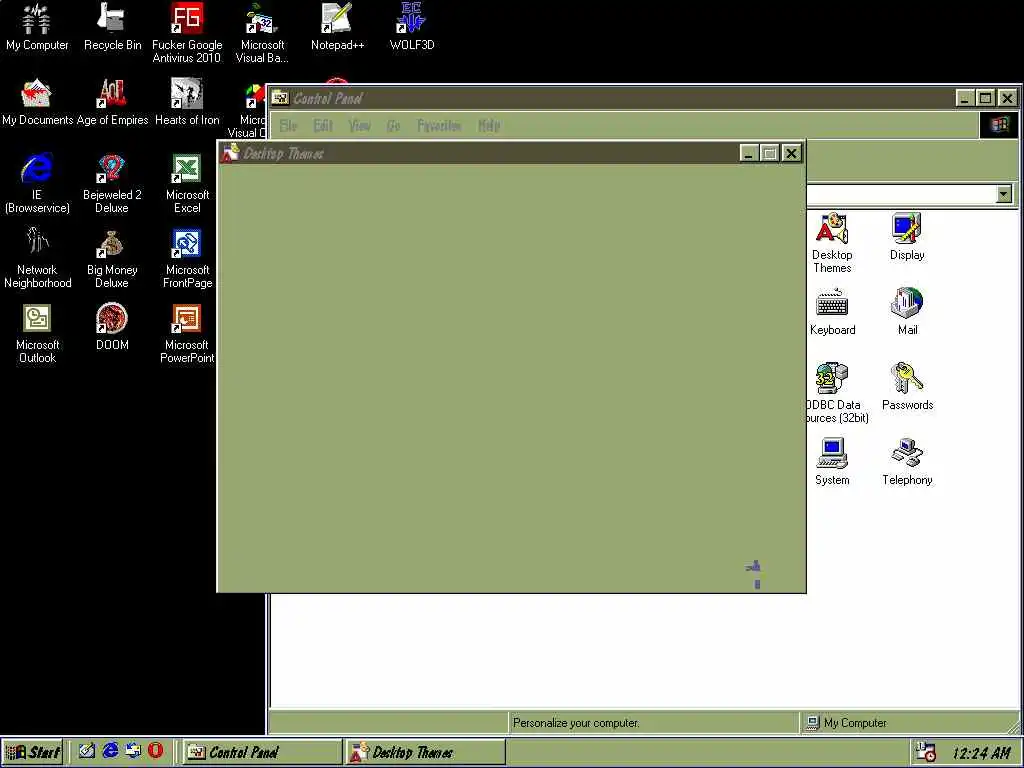Image resolution: width=1024 pixels, height=768 pixels.
Task: Launch Bejeweled 2 Deluxe shortcut
Action: point(112,183)
